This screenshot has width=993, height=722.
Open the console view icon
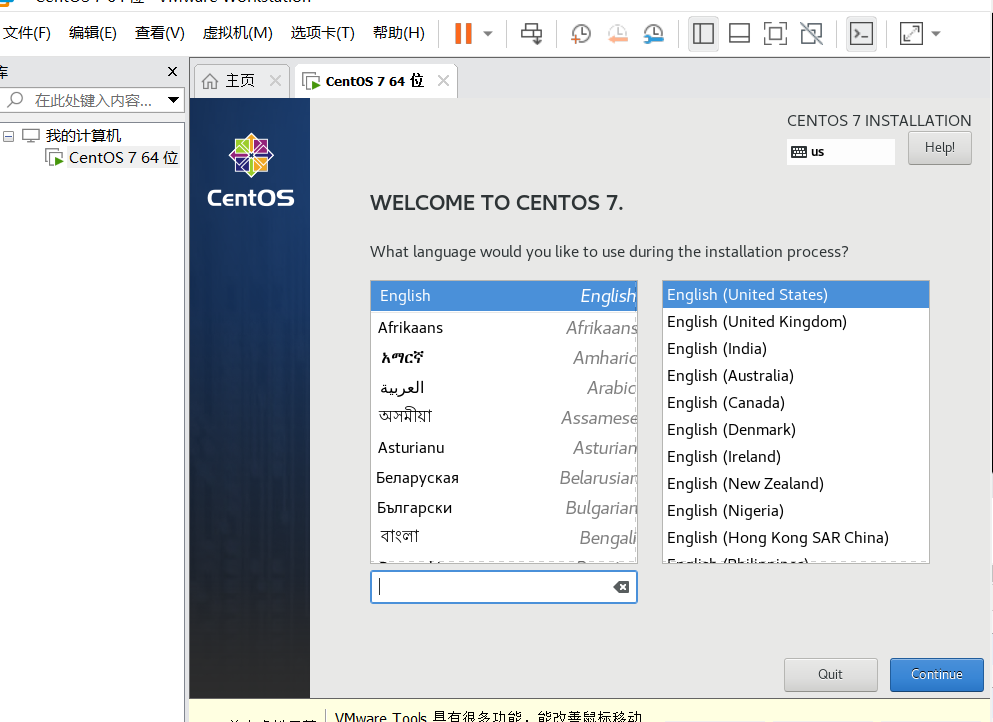point(861,34)
